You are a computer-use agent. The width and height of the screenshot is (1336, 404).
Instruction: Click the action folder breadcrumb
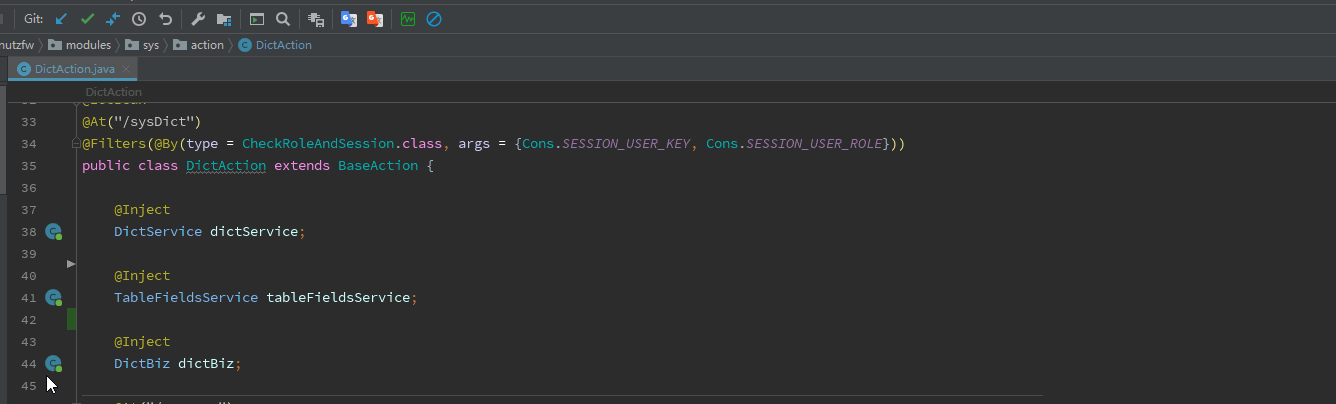click(x=198, y=45)
